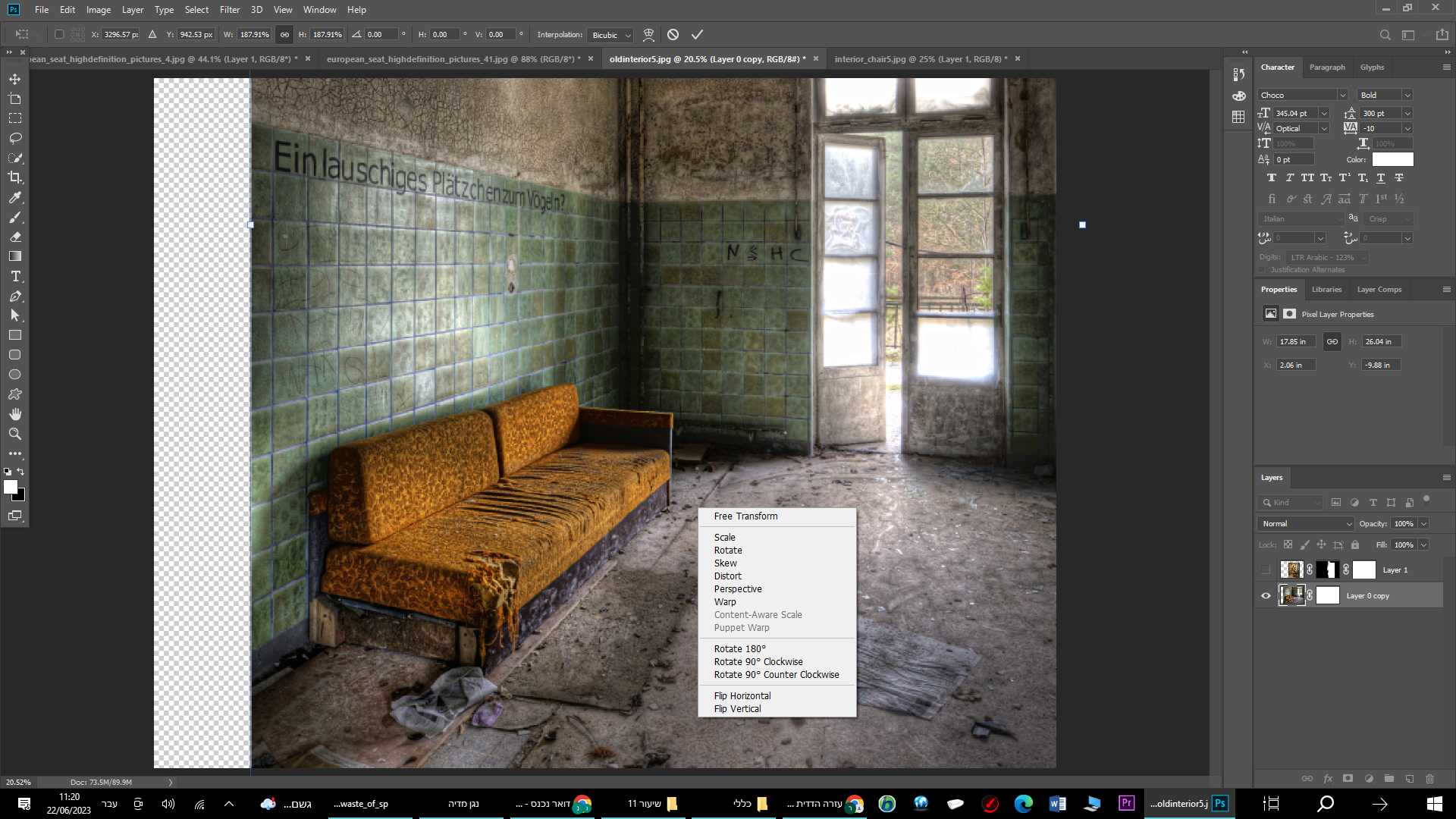Toggle reference point checkbox in options bar
Screen dimensions: 1456x819
pyautogui.click(x=59, y=34)
